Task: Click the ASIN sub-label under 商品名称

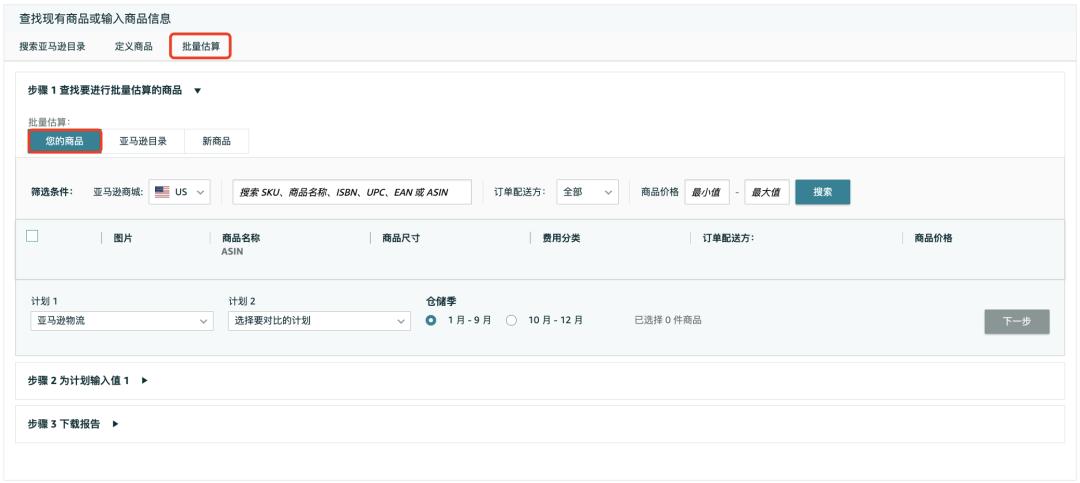Action: (x=232, y=251)
